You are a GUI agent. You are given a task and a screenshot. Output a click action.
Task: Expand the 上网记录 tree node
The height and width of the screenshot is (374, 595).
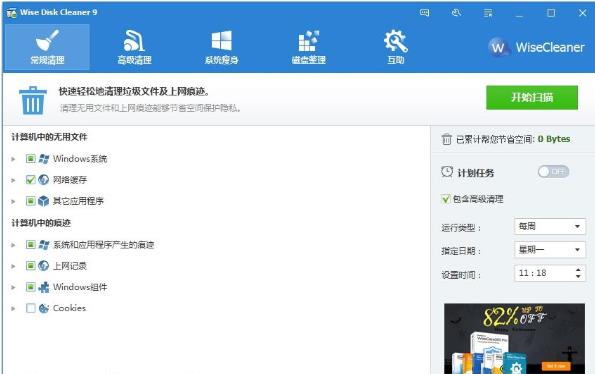click(13, 266)
